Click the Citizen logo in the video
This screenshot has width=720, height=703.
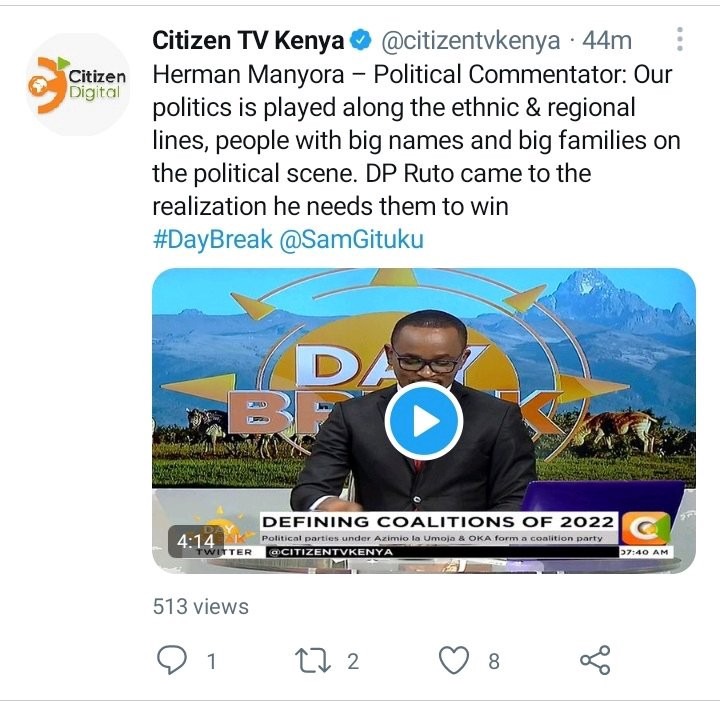click(x=646, y=528)
